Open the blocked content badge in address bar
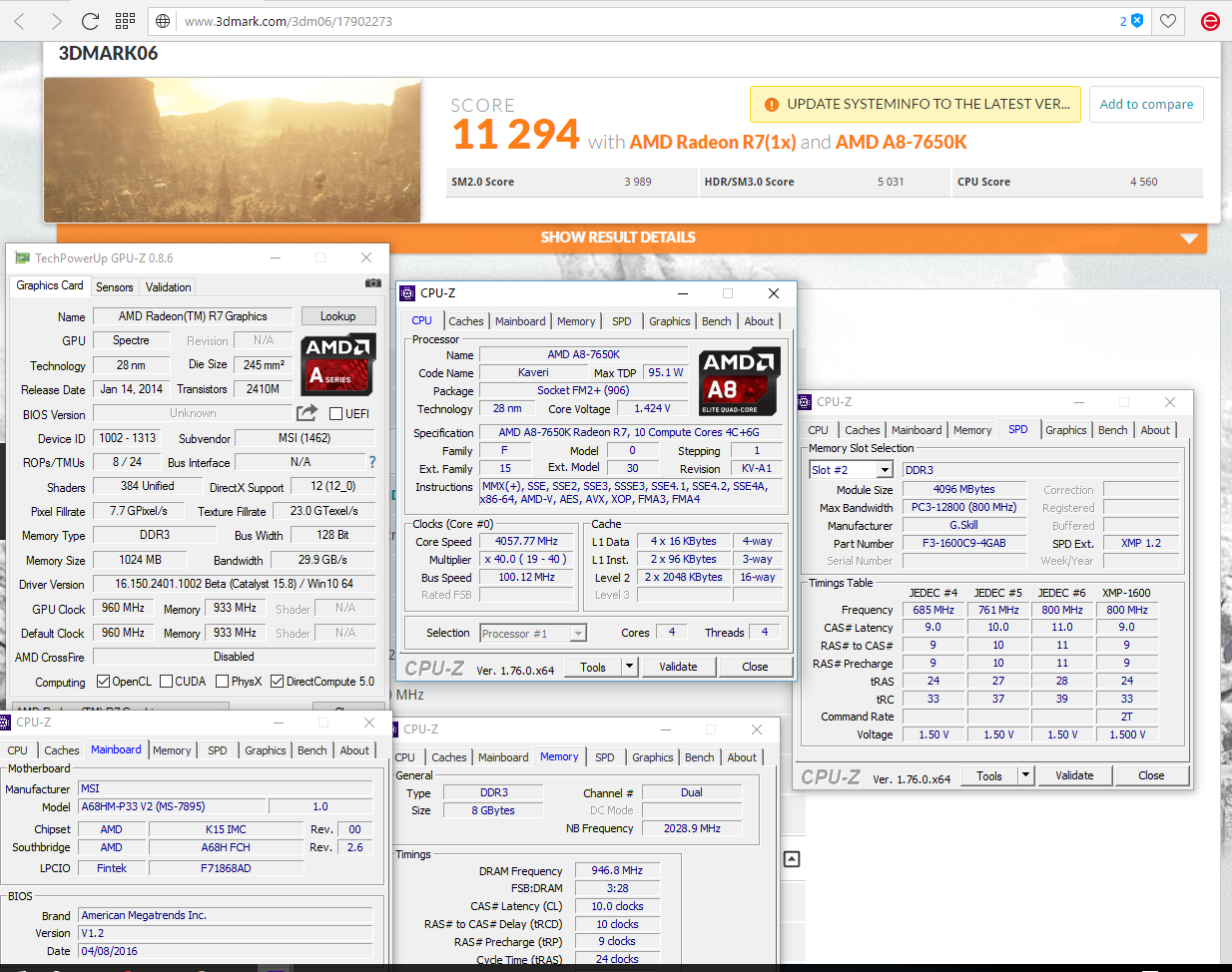Screen dimensions: 1232x972 coord(1131,21)
